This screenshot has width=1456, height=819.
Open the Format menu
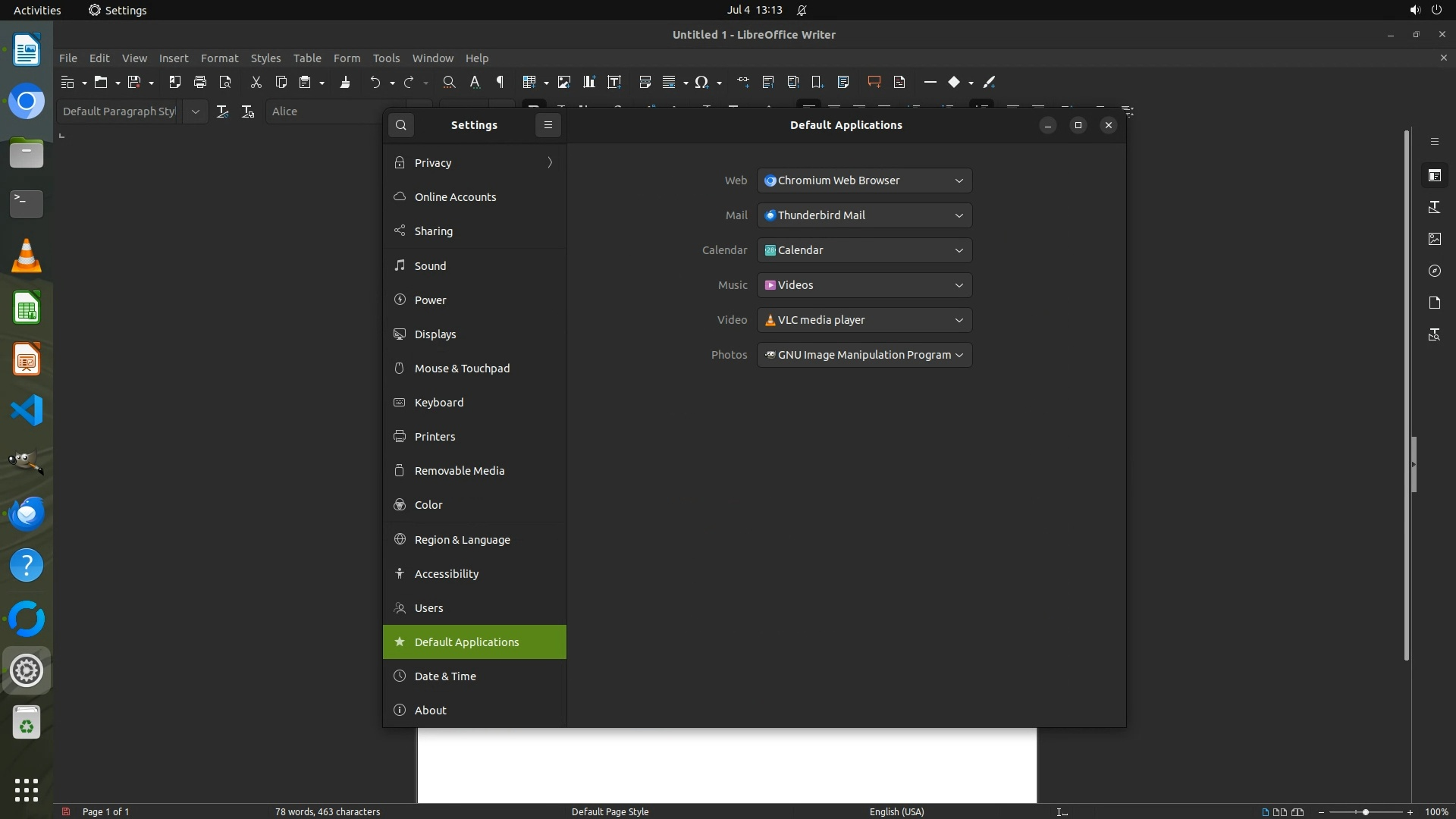tap(219, 58)
